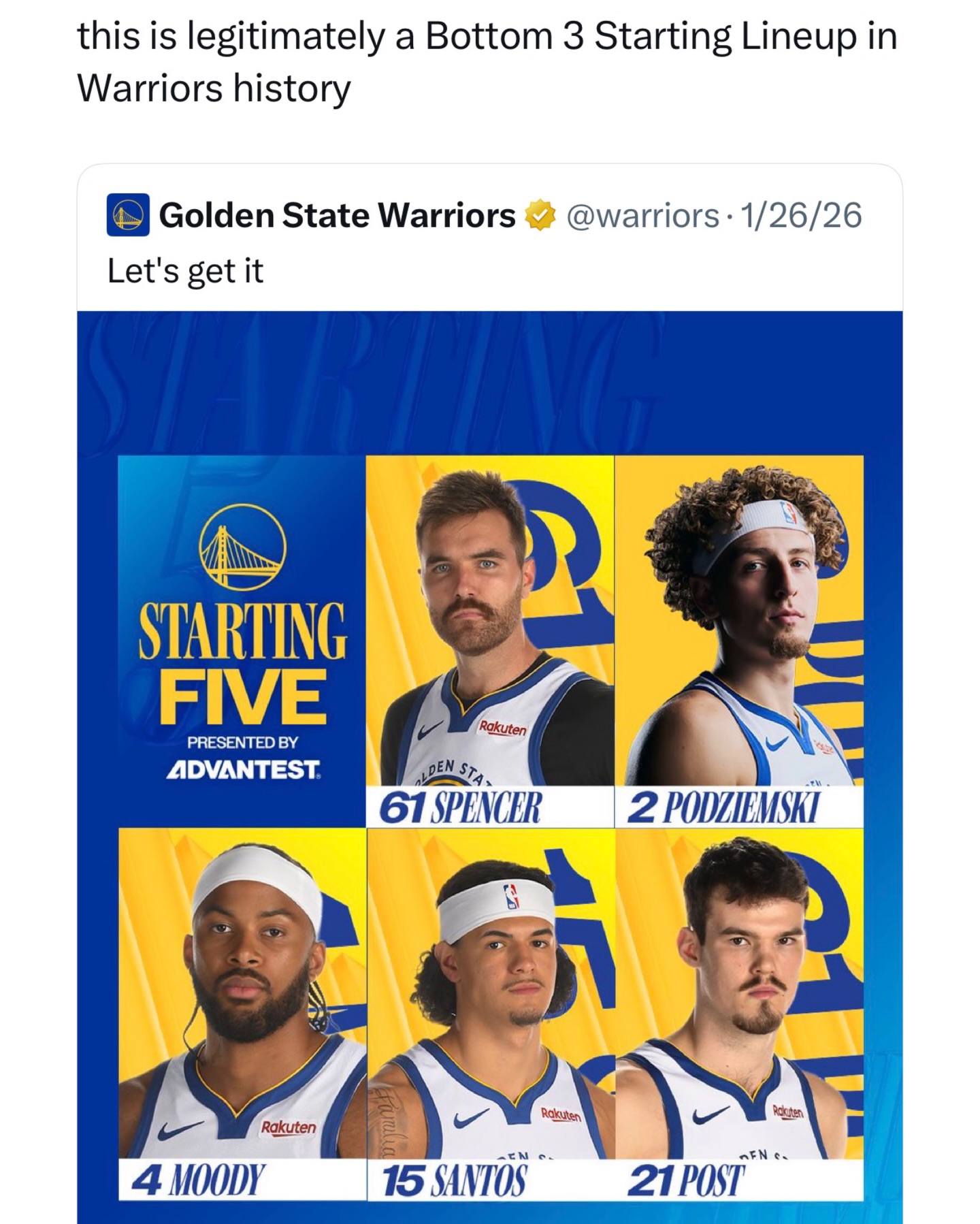Click the NBA logo on Santos's headband
980x1224 pixels.
[x=511, y=895]
